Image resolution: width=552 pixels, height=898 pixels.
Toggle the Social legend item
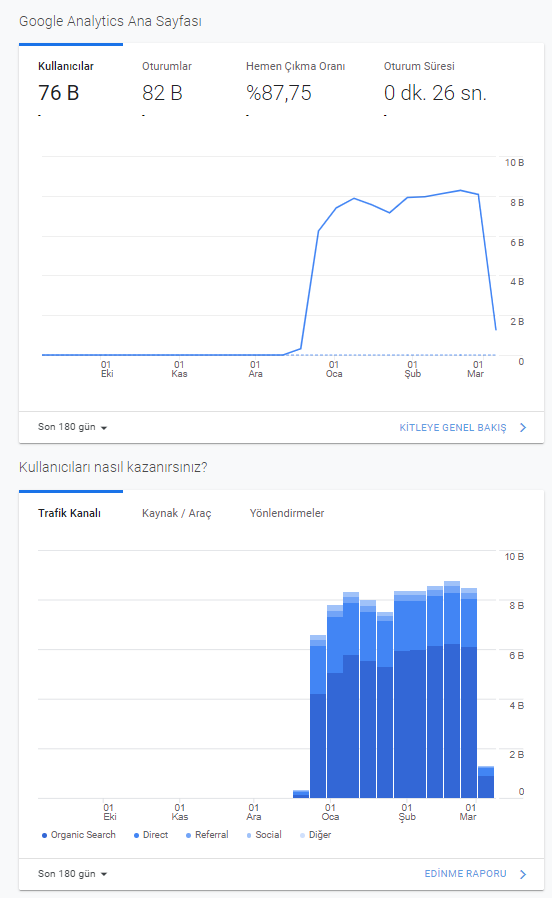pos(264,835)
